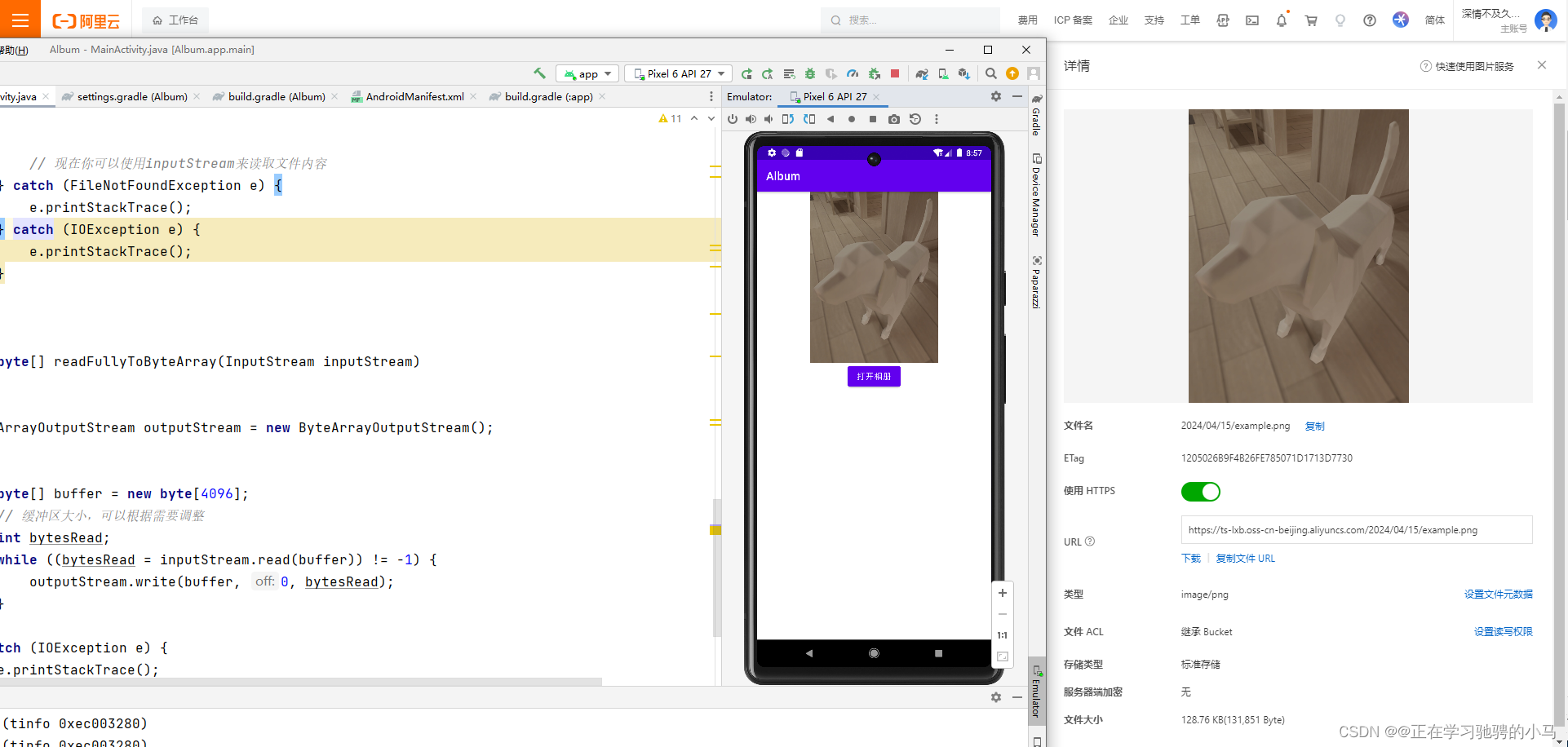The width and height of the screenshot is (1568, 747).
Task: Increase emulator volume with volume up icon
Action: [751, 118]
